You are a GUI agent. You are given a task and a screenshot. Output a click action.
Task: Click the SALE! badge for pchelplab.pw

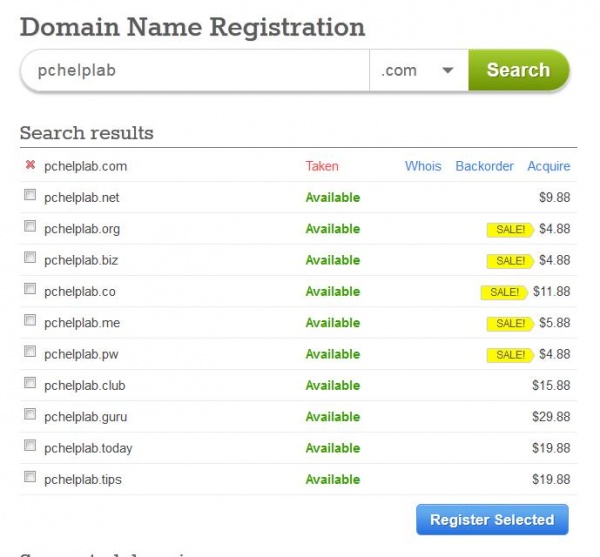[x=510, y=355]
